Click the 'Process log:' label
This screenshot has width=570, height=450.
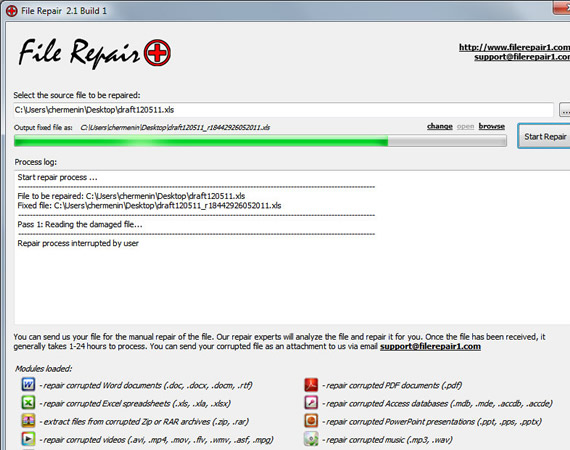pyautogui.click(x=36, y=162)
